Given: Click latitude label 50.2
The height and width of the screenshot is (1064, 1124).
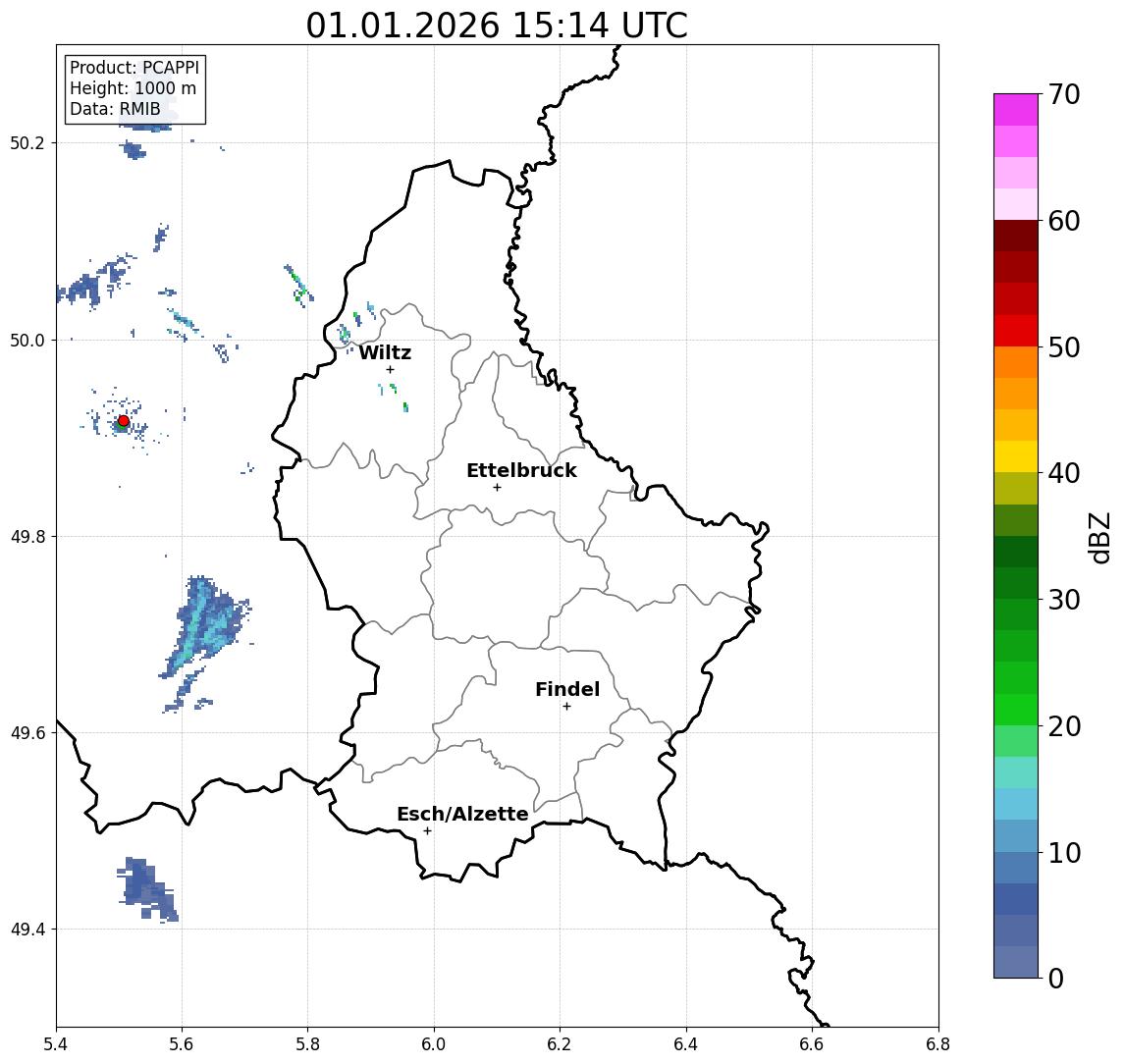Looking at the screenshot, I should [27, 142].
